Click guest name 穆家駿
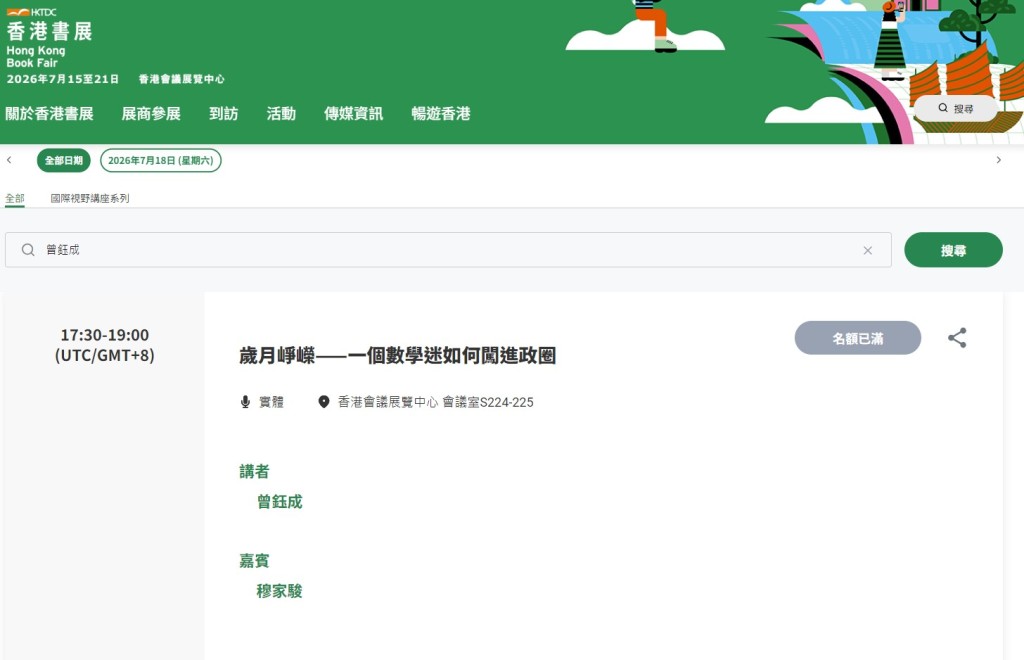This screenshot has height=660, width=1024. pyautogui.click(x=280, y=591)
